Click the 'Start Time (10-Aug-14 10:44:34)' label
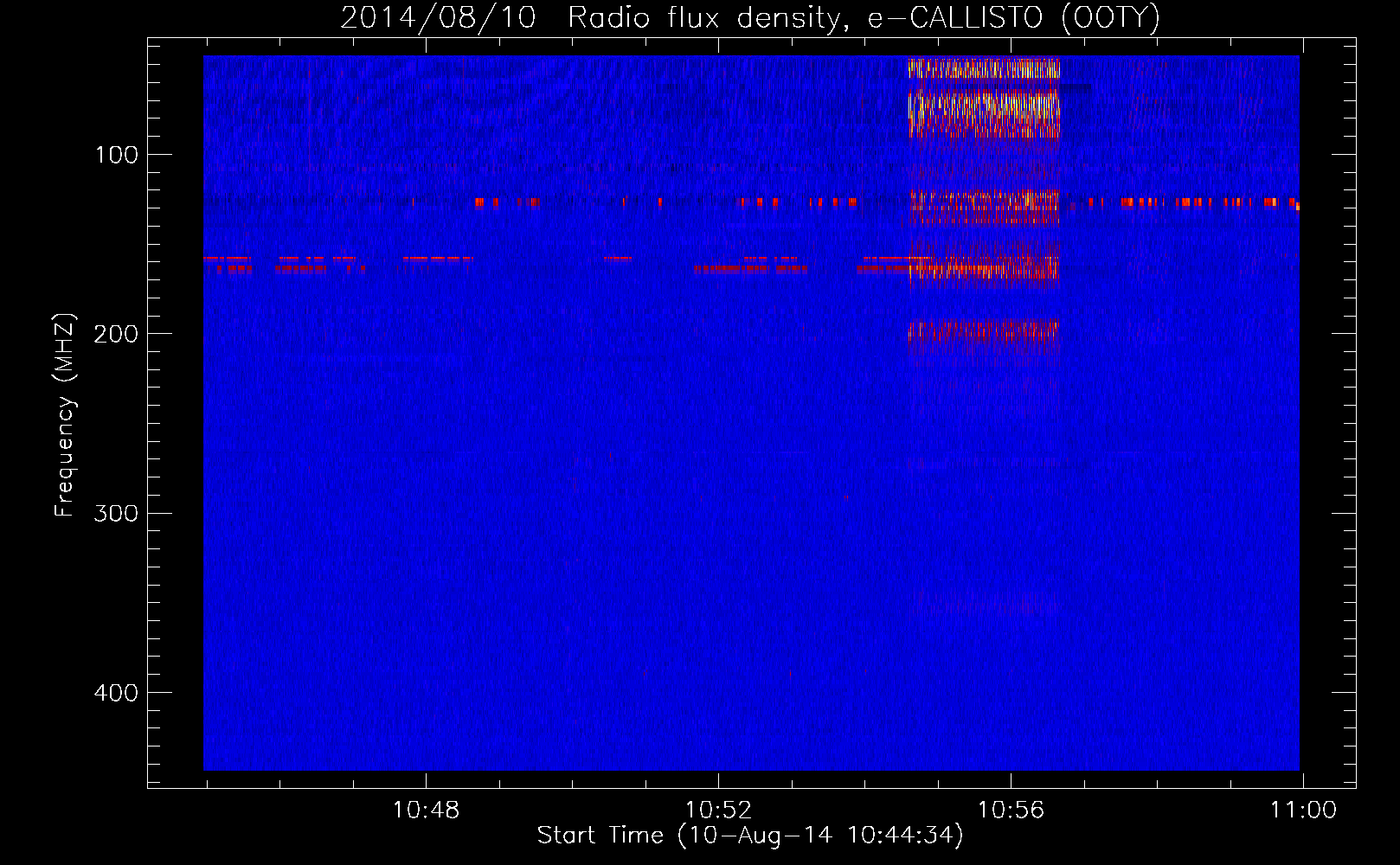This screenshot has width=1400, height=865. pos(750,836)
